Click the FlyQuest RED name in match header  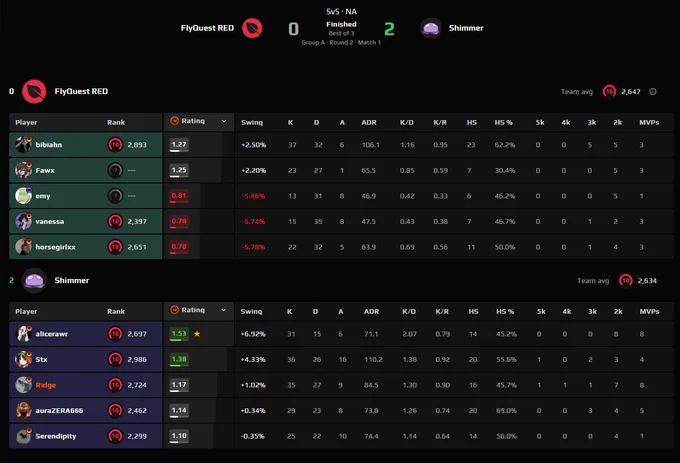pos(207,28)
